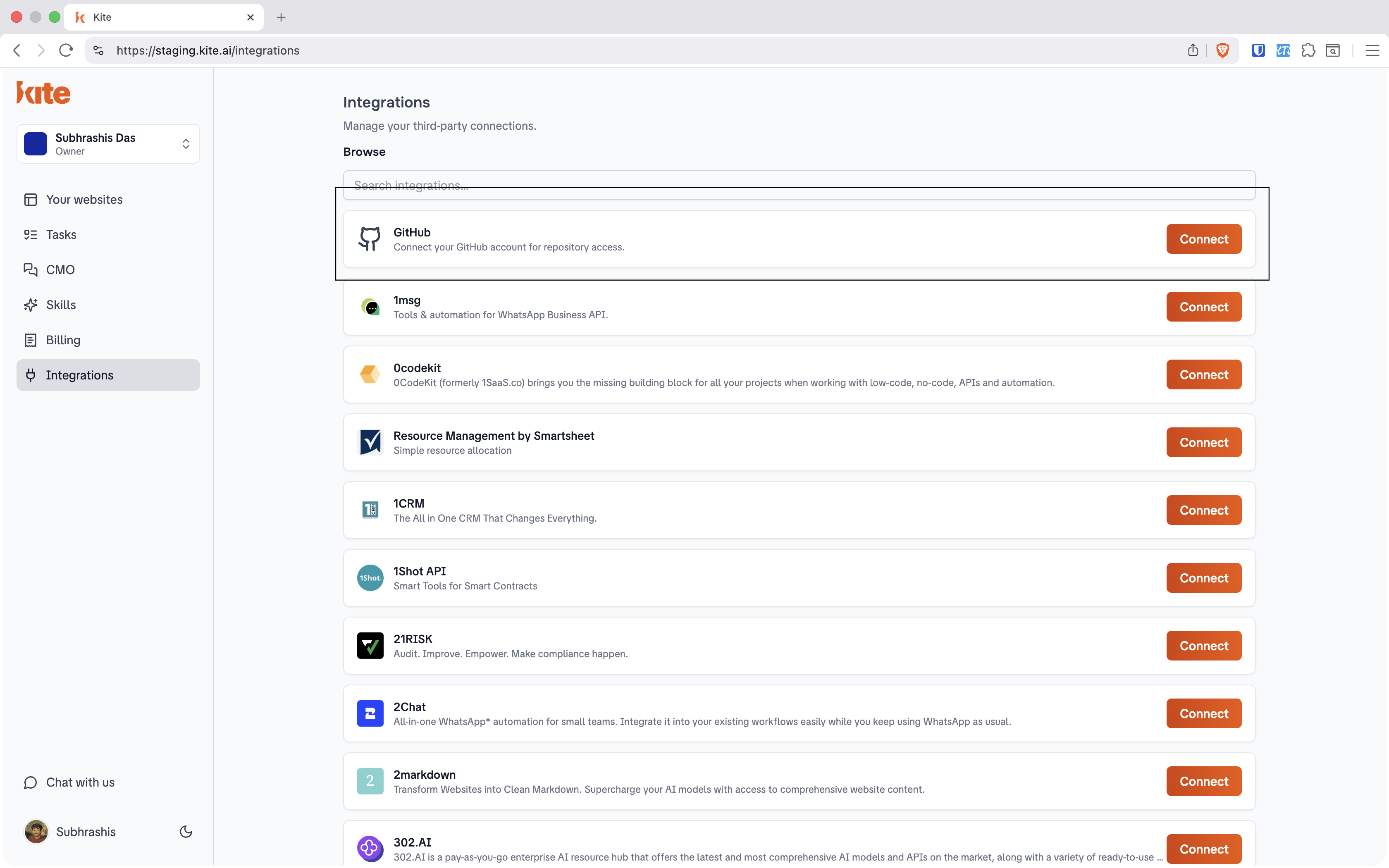Connect the 2Chat integration
The width and height of the screenshot is (1389, 868).
click(1204, 713)
